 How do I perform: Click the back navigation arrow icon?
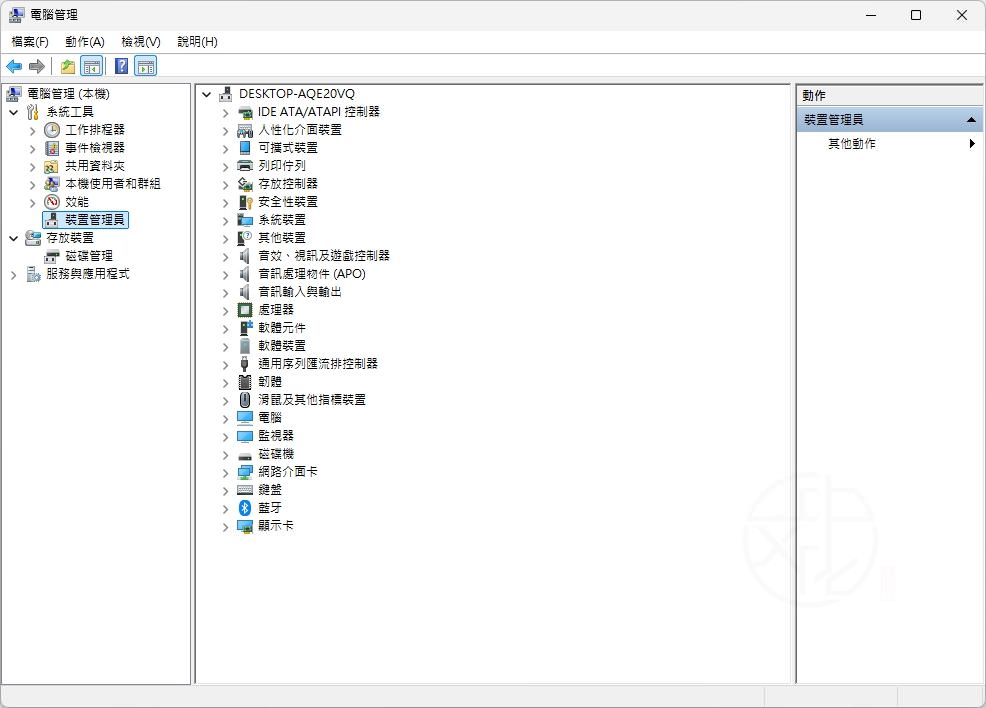click(14, 66)
